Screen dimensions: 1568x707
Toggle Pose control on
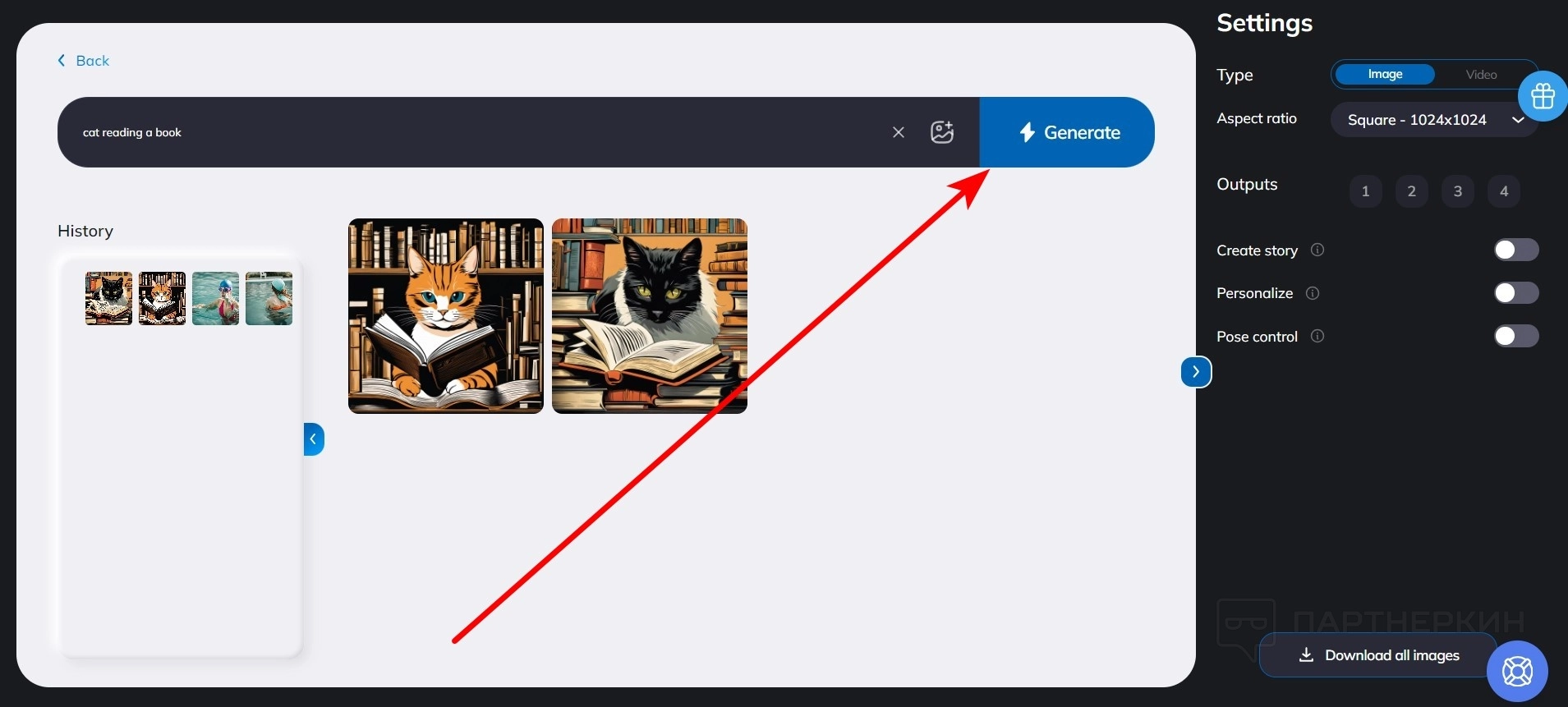click(1516, 336)
